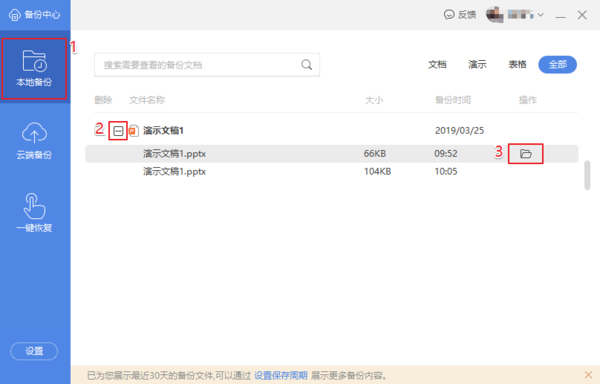Screen dimensions: 600x384
Task: Open 一键恢复 one-click restore
Action: tap(34, 213)
